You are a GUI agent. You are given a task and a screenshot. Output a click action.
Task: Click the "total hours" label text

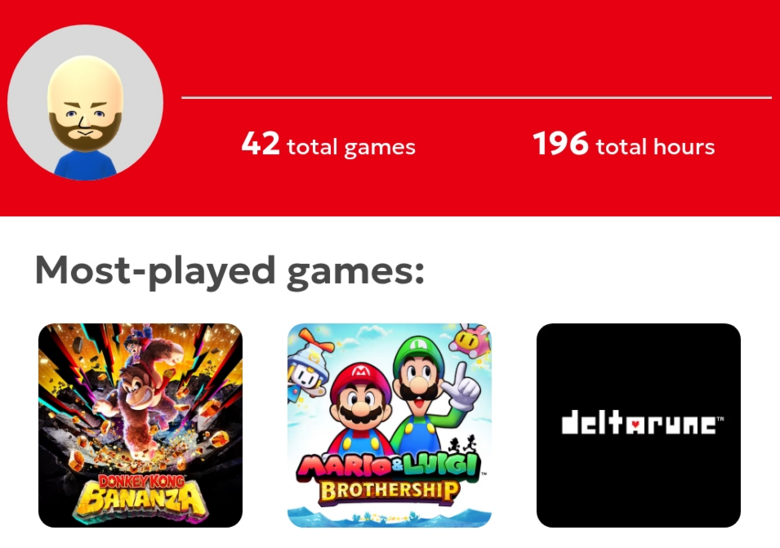[x=655, y=148]
